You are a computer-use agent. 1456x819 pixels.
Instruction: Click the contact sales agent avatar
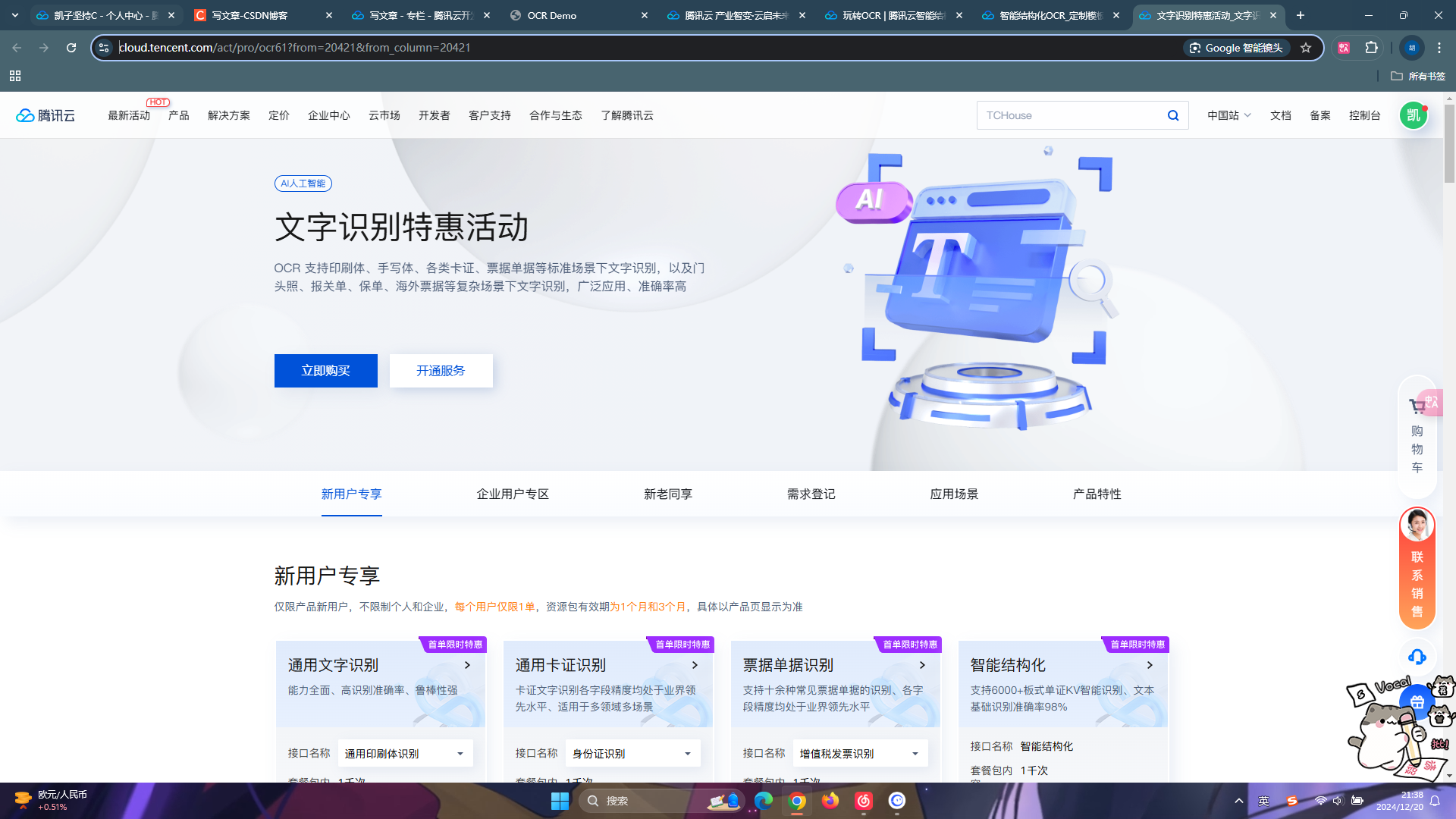click(x=1417, y=525)
